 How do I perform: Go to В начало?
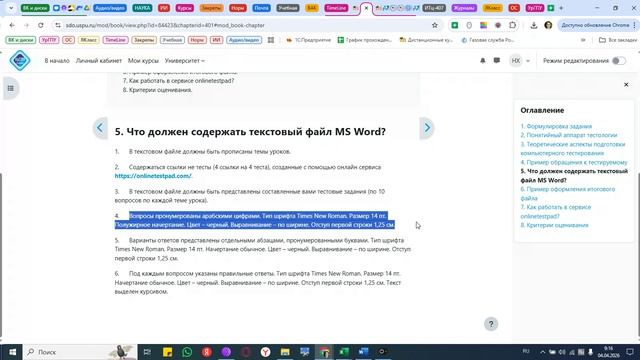tap(57, 60)
